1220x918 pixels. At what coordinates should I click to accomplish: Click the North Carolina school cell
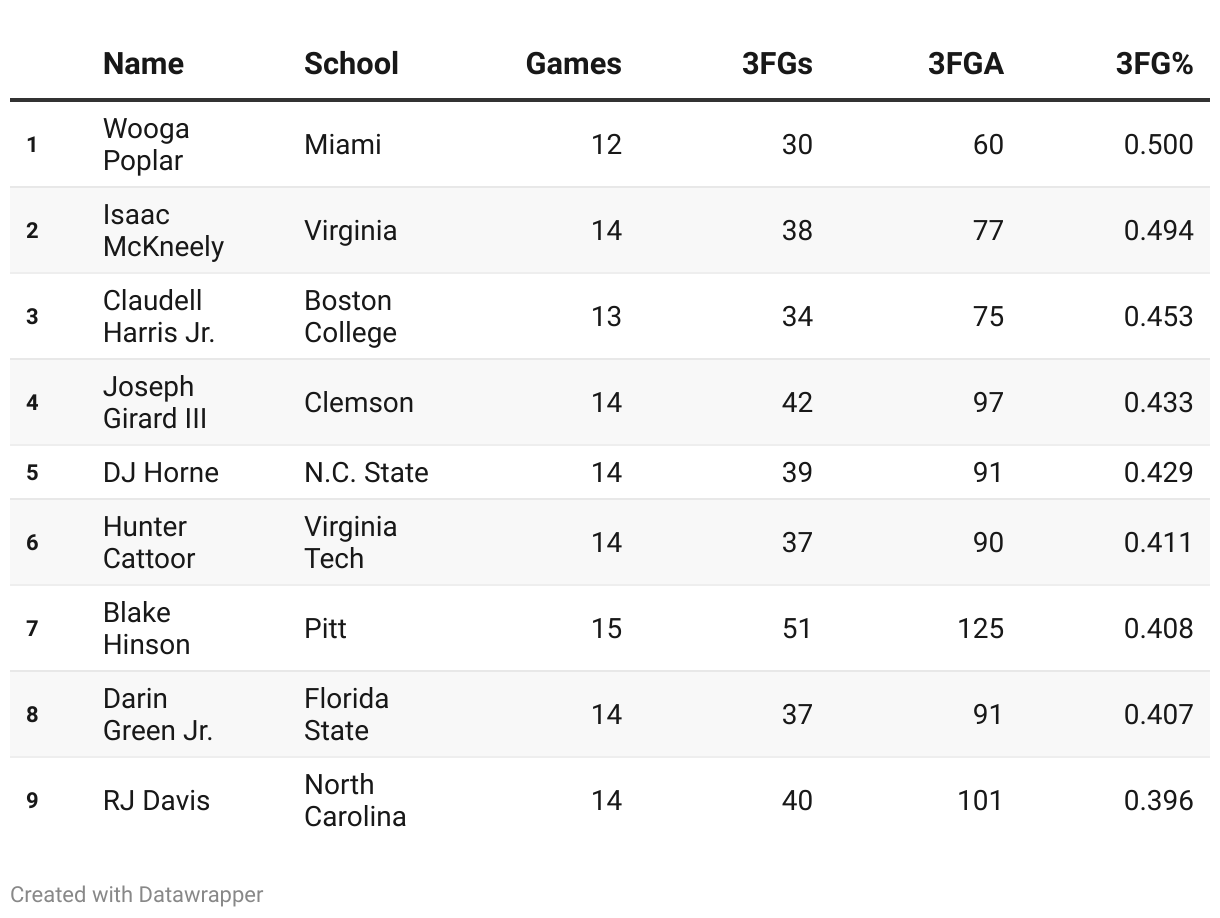[355, 800]
